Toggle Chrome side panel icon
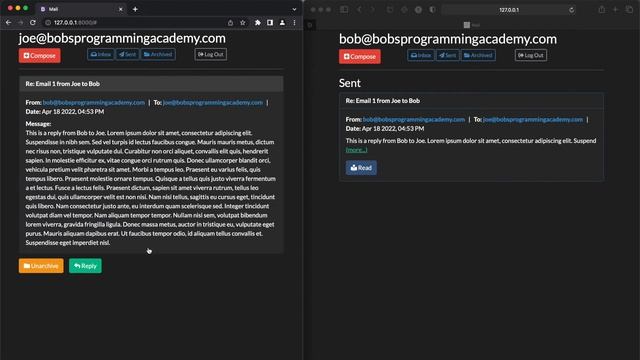 pyautogui.click(x=270, y=23)
